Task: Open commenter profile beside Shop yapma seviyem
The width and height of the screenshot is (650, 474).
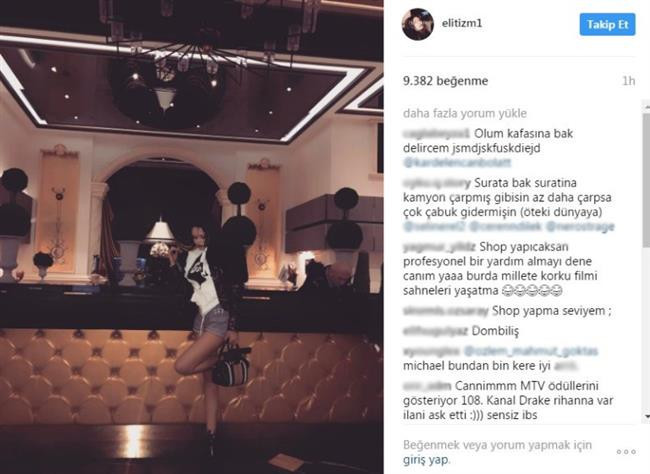Action: (446, 311)
